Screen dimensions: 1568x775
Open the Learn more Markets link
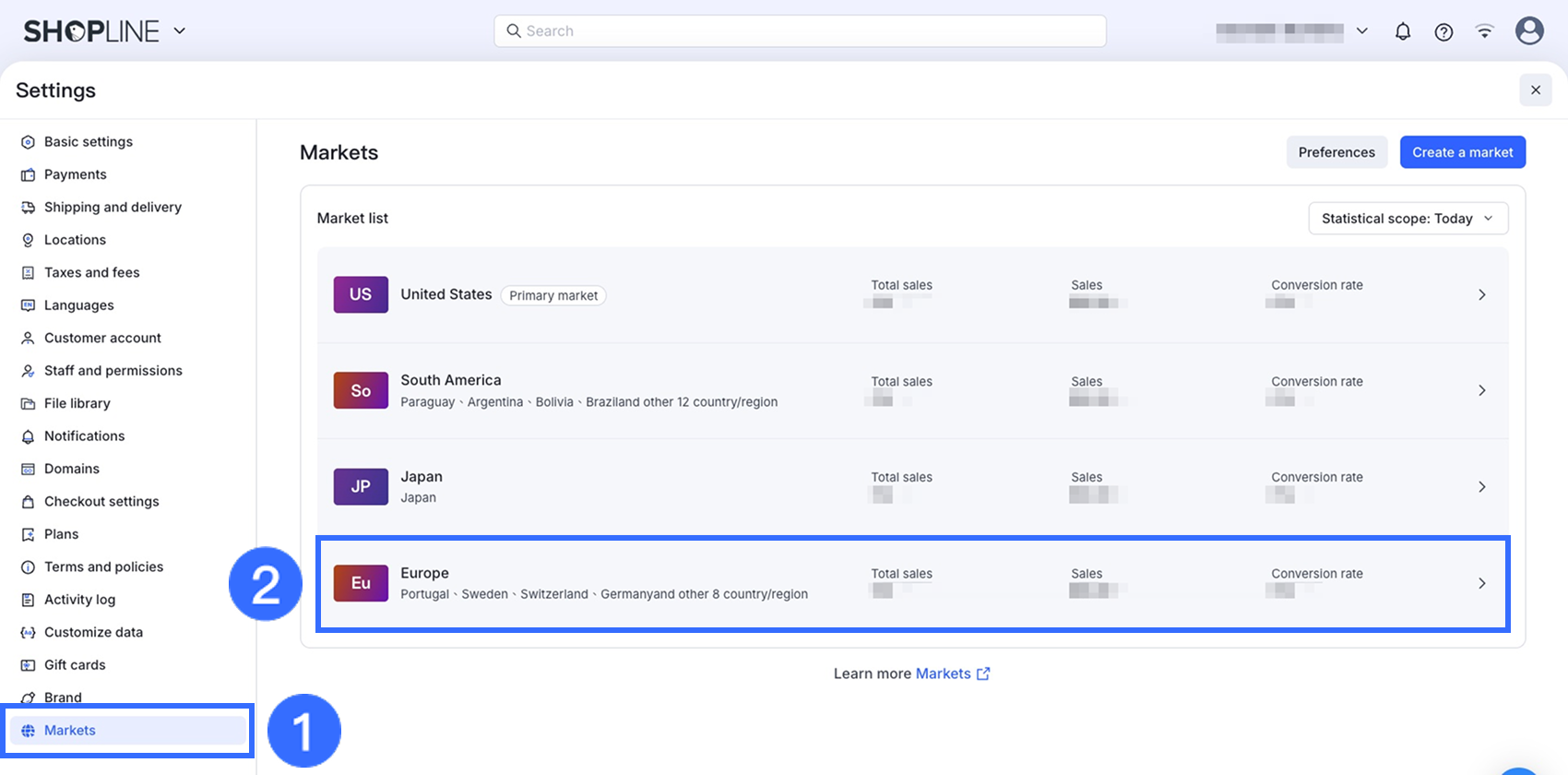pos(952,674)
